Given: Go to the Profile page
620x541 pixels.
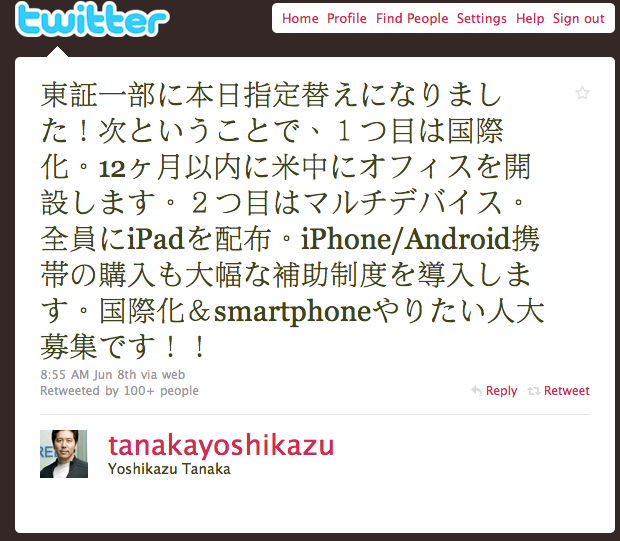Looking at the screenshot, I should [347, 19].
